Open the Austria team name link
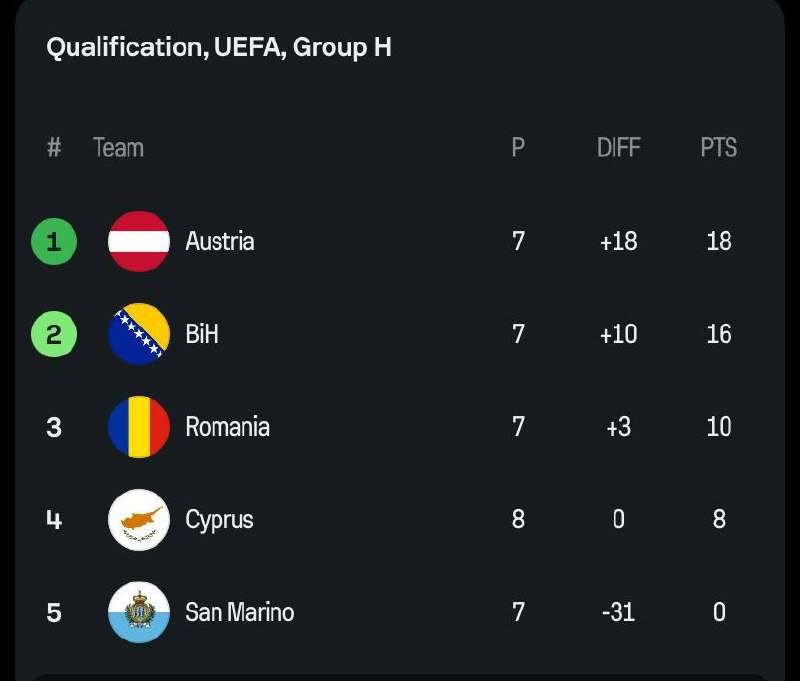800x681 pixels. (x=220, y=241)
